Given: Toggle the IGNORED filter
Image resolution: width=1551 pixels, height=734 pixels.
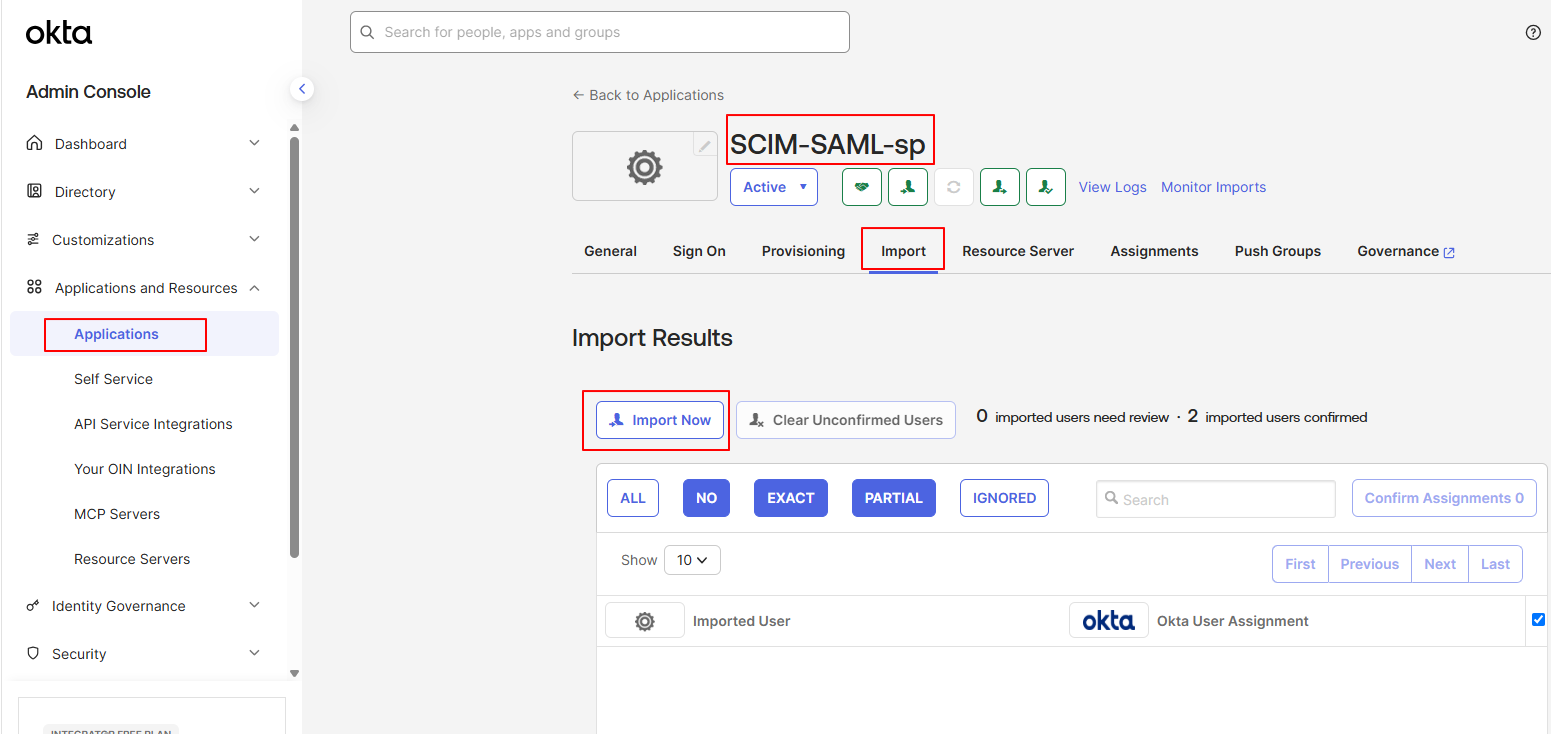Looking at the screenshot, I should [x=1004, y=498].
